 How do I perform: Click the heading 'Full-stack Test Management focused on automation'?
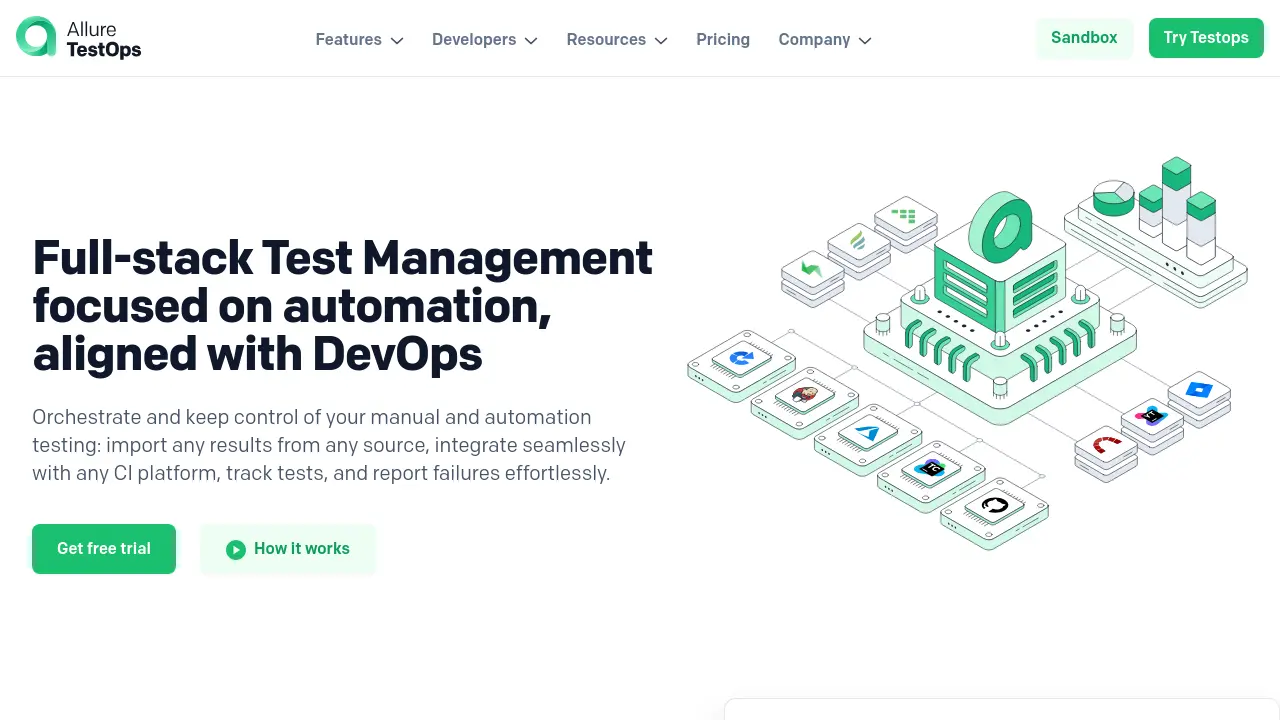tap(343, 306)
